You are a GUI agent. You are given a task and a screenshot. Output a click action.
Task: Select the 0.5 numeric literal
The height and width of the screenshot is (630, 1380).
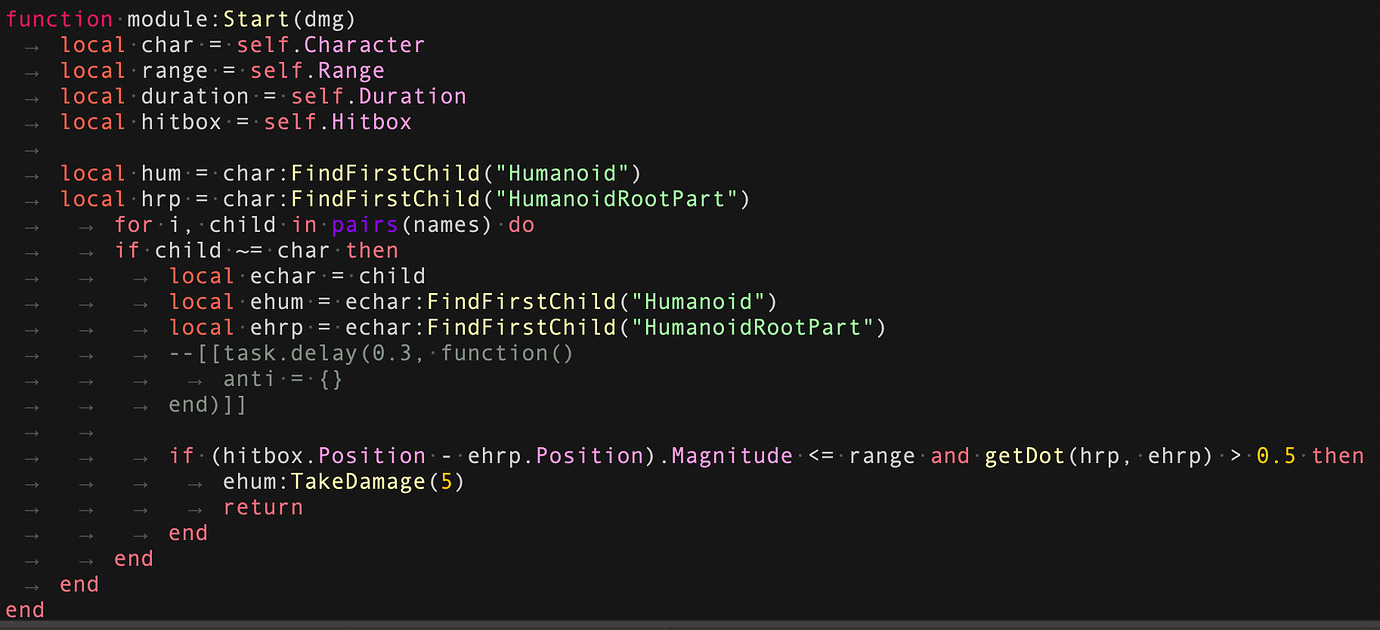pos(1276,455)
